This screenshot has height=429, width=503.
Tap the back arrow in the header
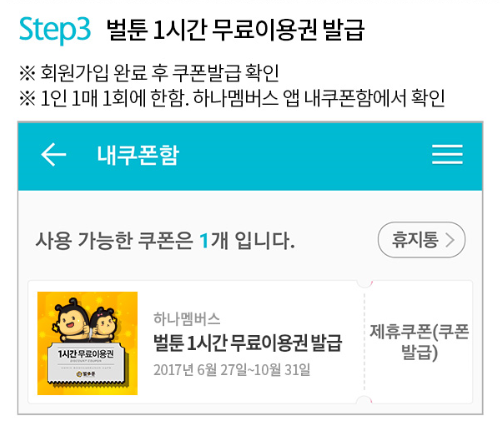(x=53, y=155)
